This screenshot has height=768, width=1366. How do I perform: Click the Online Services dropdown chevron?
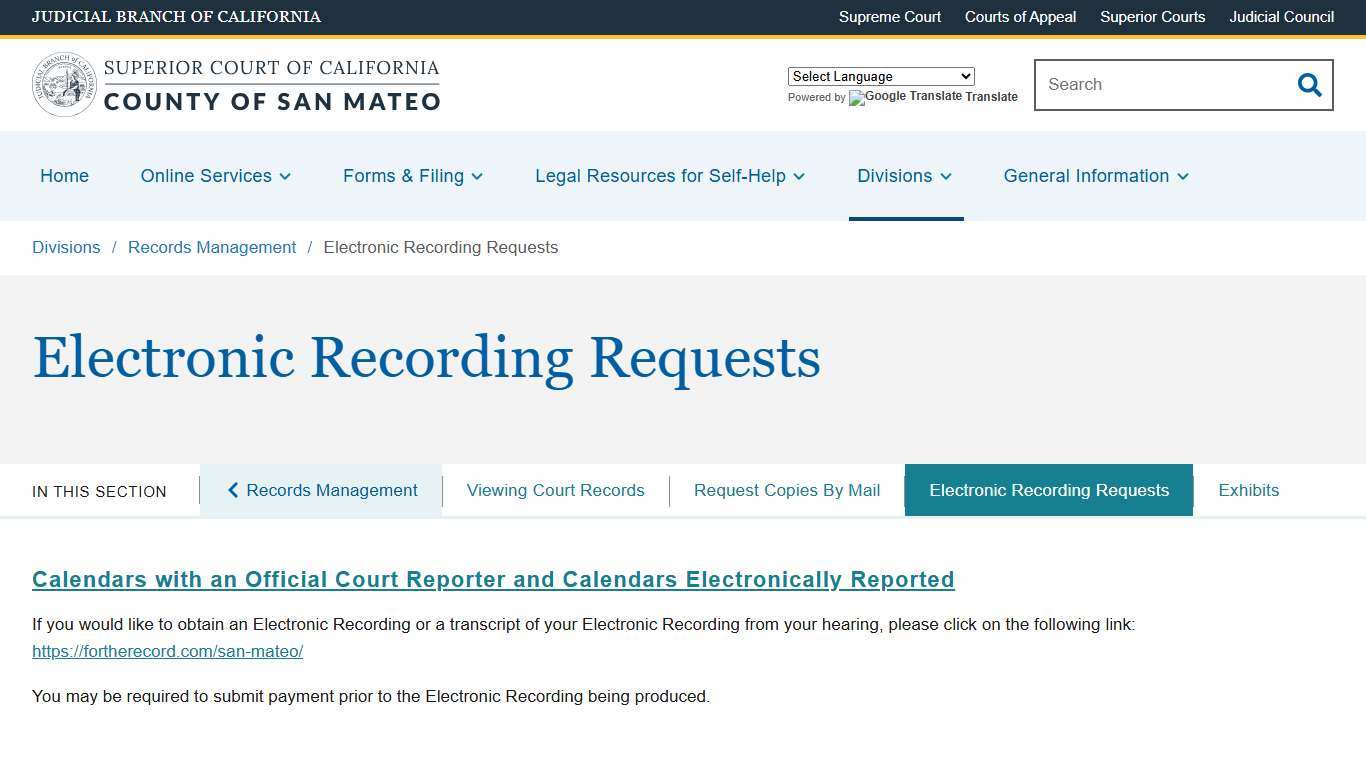pos(284,176)
